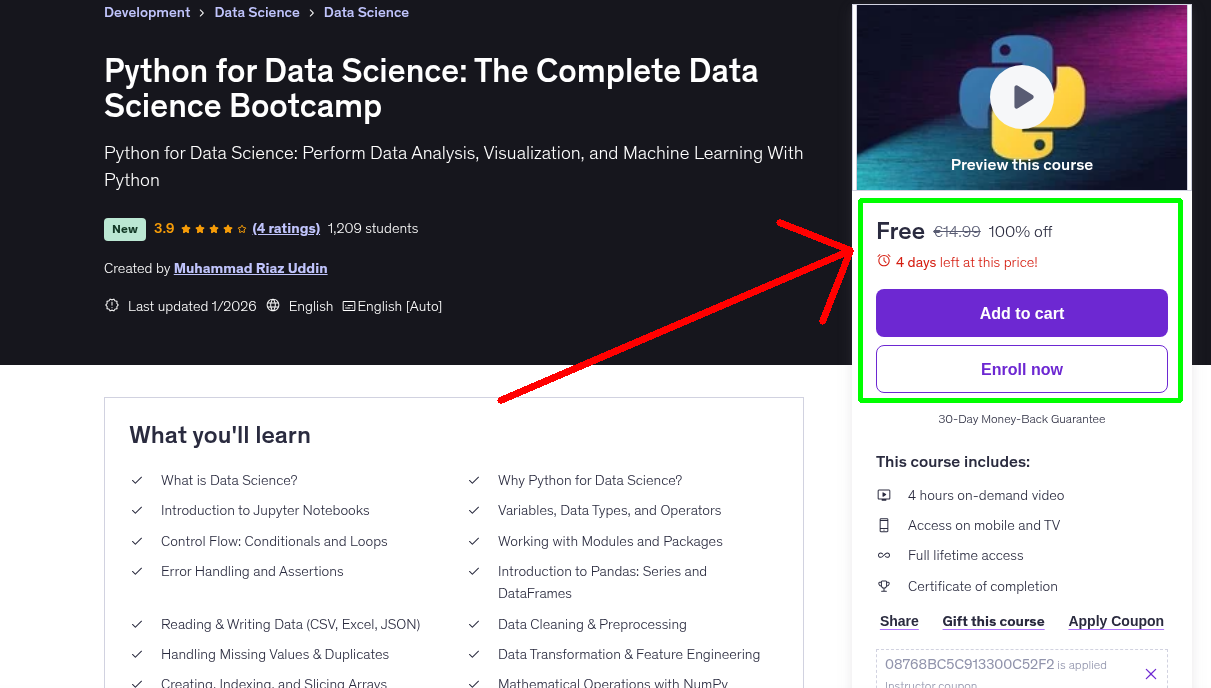Click Add to cart

pyautogui.click(x=1021, y=313)
